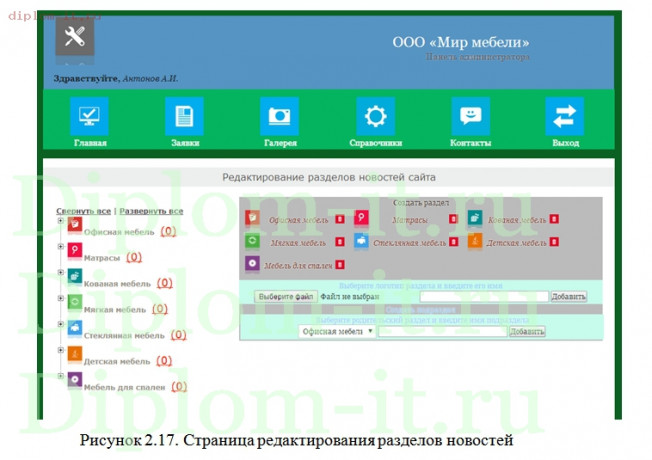Image resolution: width=652 pixels, height=460 pixels.
Task: Click the Выход arrows icon
Action: pyautogui.click(x=565, y=116)
